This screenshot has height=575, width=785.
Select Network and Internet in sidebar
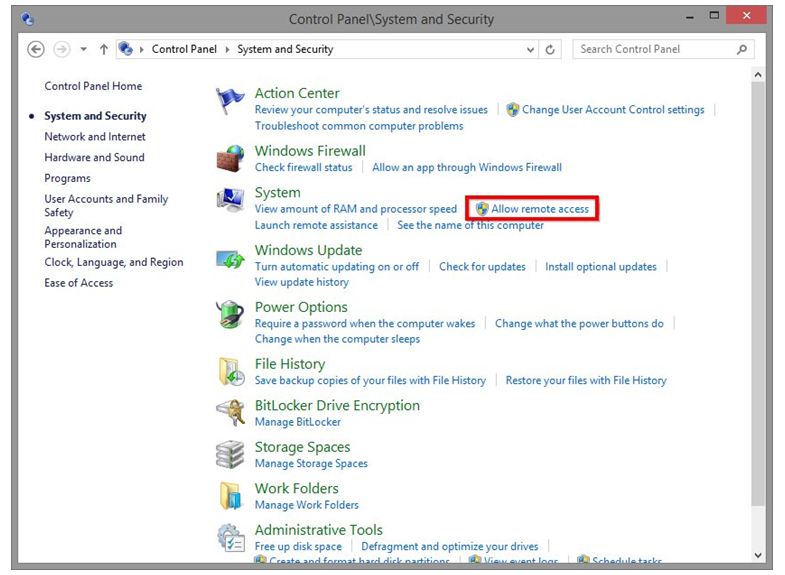(x=95, y=137)
